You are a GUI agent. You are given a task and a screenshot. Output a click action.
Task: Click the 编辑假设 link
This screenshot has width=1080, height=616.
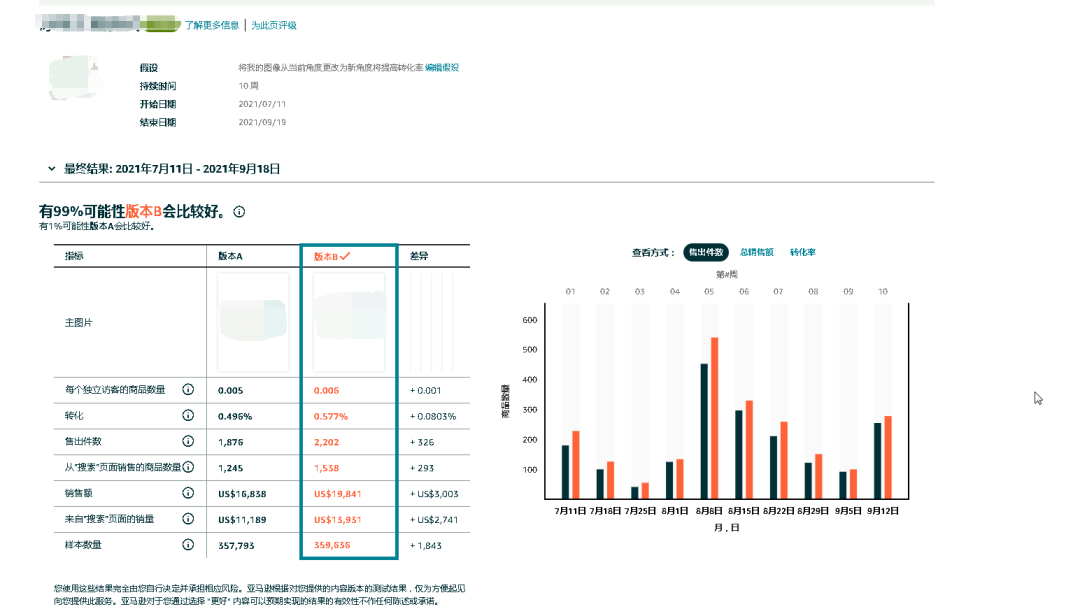coord(442,67)
